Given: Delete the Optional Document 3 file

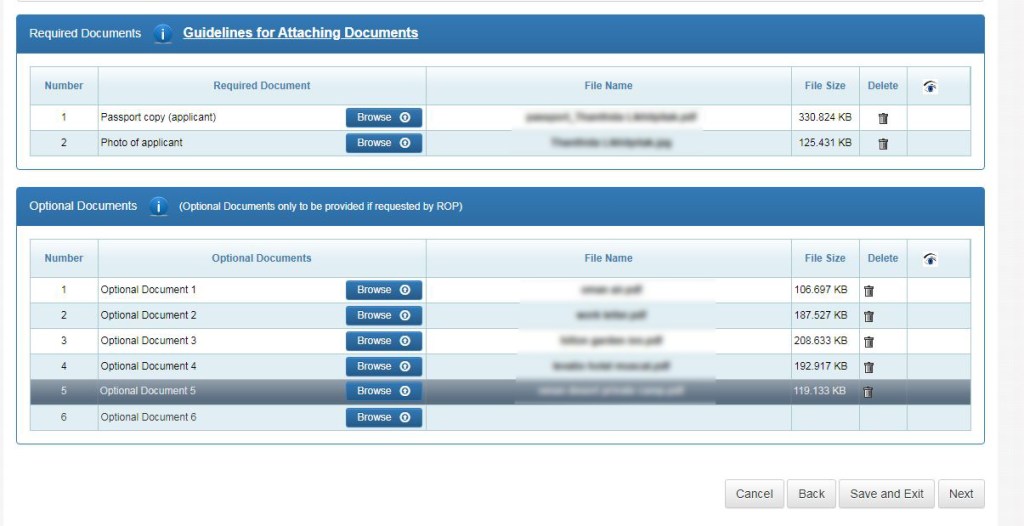Looking at the screenshot, I should point(868,342).
